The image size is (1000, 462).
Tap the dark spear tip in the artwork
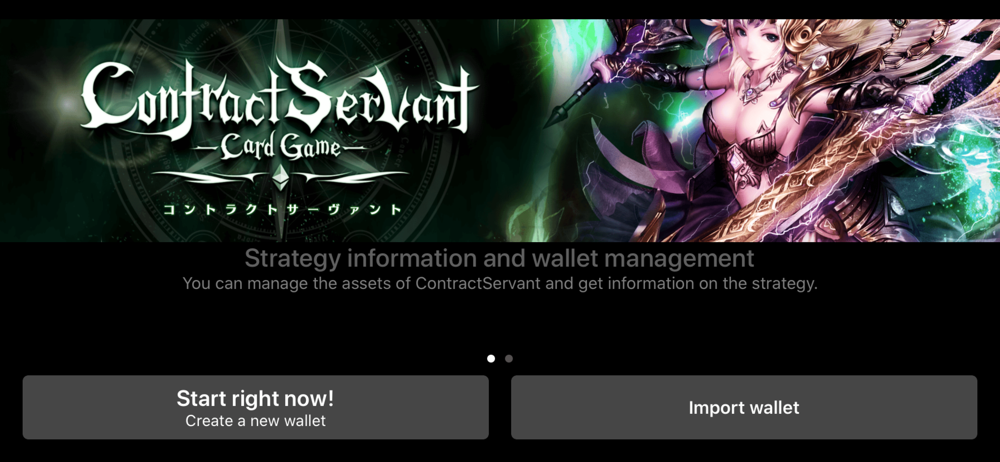point(556,114)
